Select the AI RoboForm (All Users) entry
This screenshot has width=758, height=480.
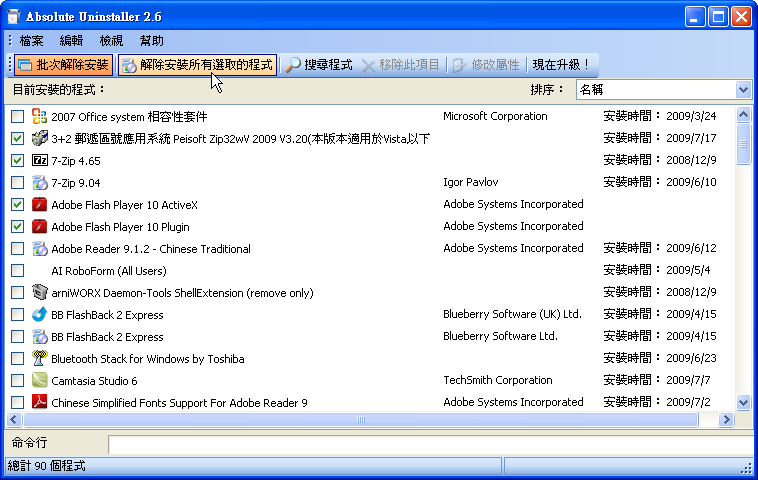pyautogui.click(x=109, y=271)
